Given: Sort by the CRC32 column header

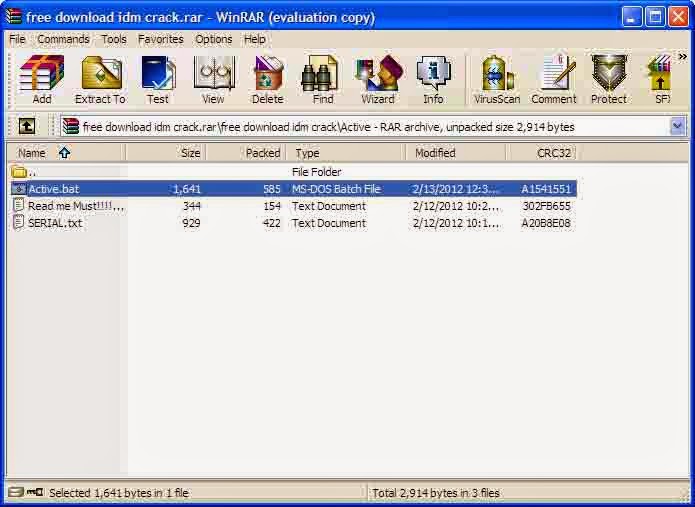Looking at the screenshot, I should pos(542,153).
